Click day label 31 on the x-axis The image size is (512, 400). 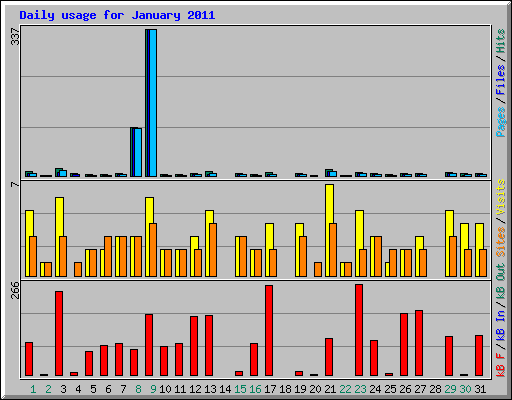pyautogui.click(x=480, y=389)
